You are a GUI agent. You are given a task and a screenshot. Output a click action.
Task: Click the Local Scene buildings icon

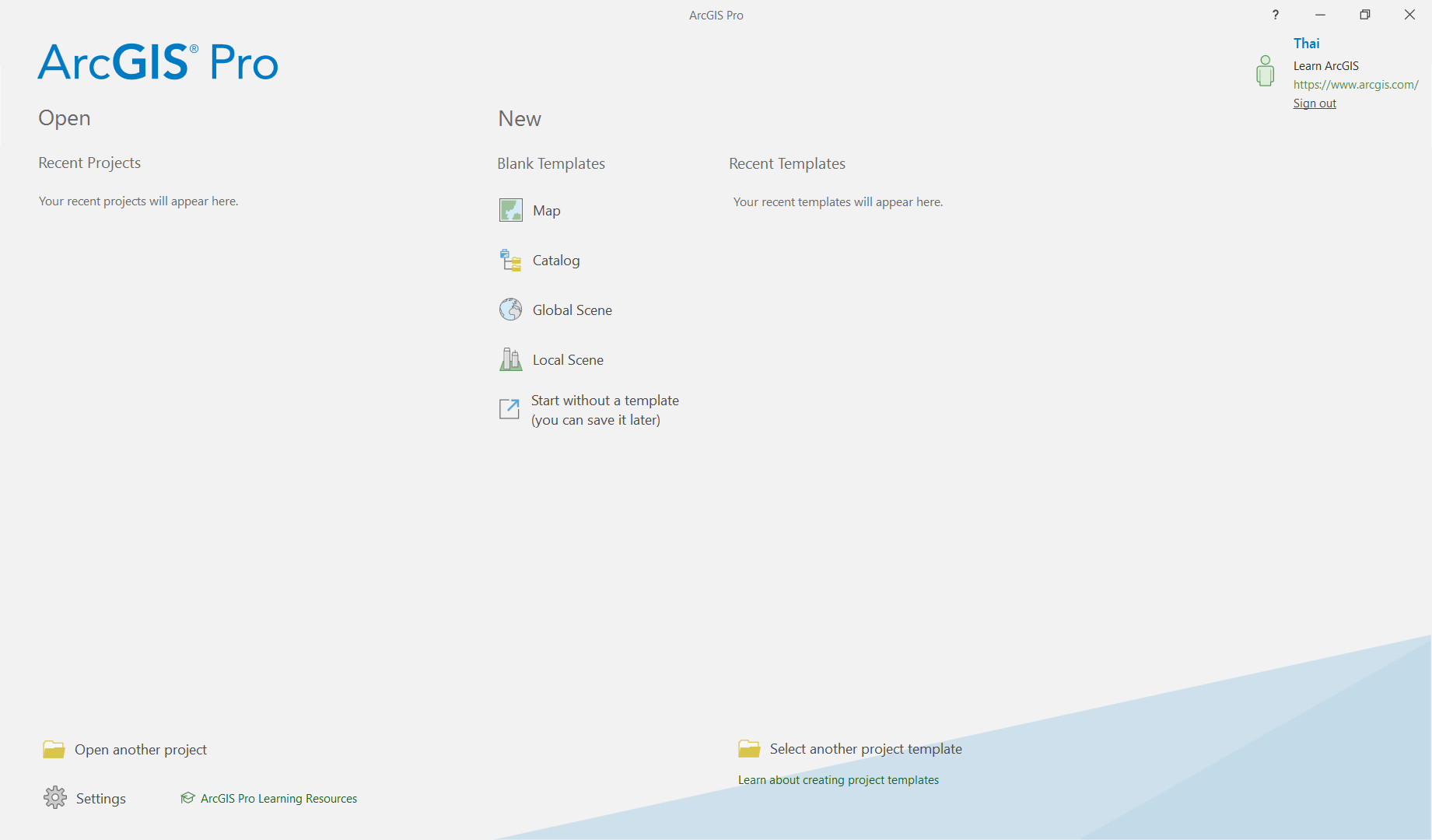tap(510, 359)
